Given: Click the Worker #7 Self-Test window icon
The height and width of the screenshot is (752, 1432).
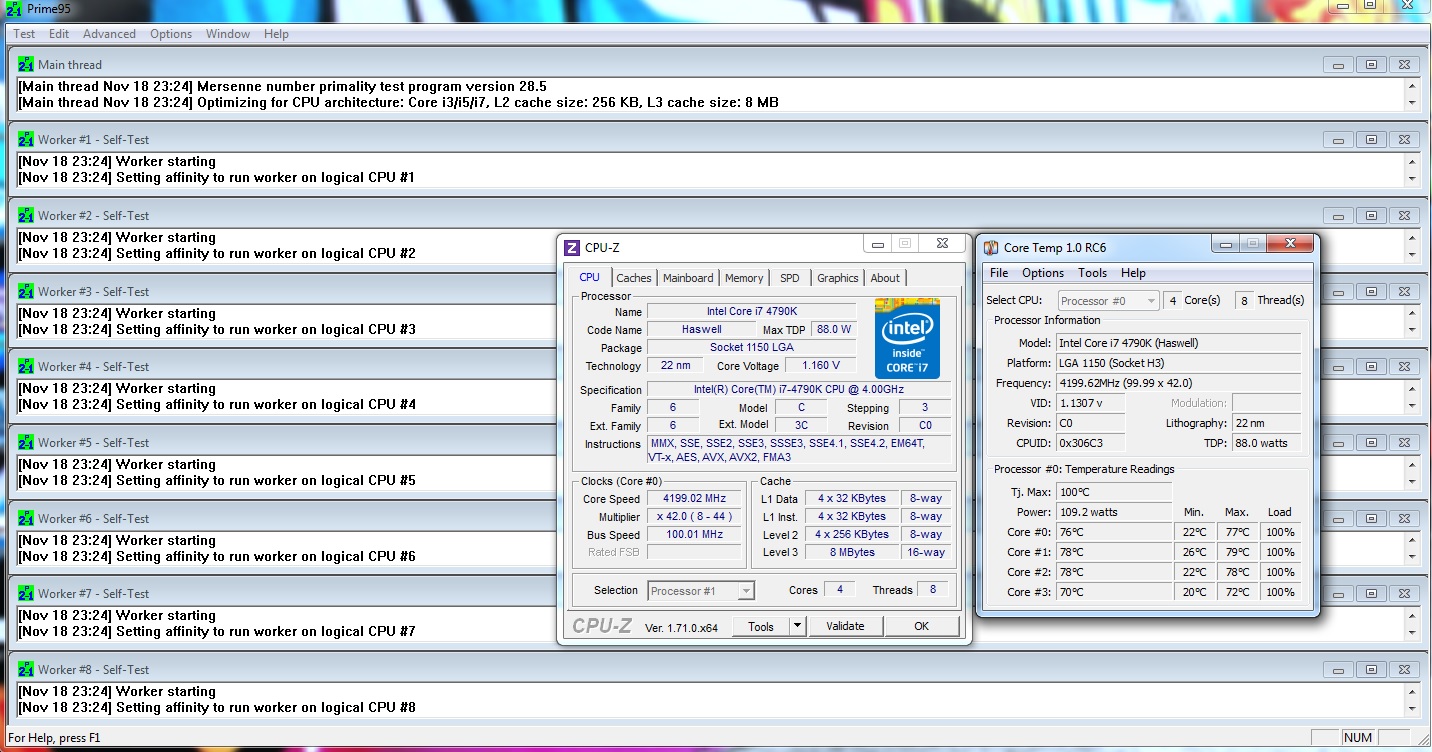Looking at the screenshot, I should (x=26, y=593).
